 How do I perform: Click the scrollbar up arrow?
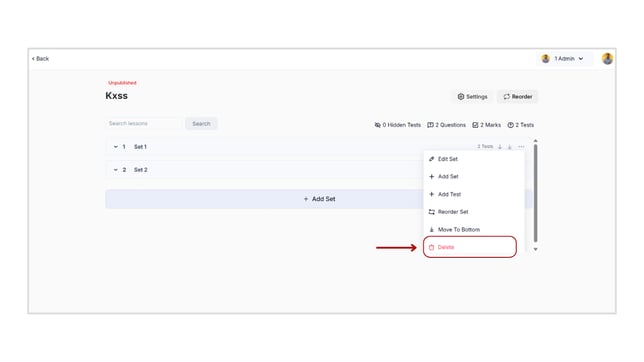tap(535, 141)
